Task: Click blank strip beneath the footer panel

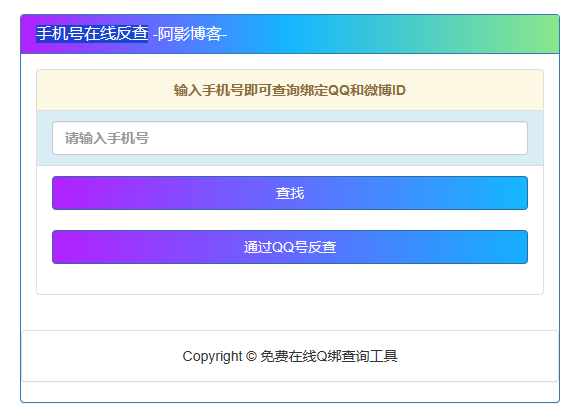Action: 290,392
